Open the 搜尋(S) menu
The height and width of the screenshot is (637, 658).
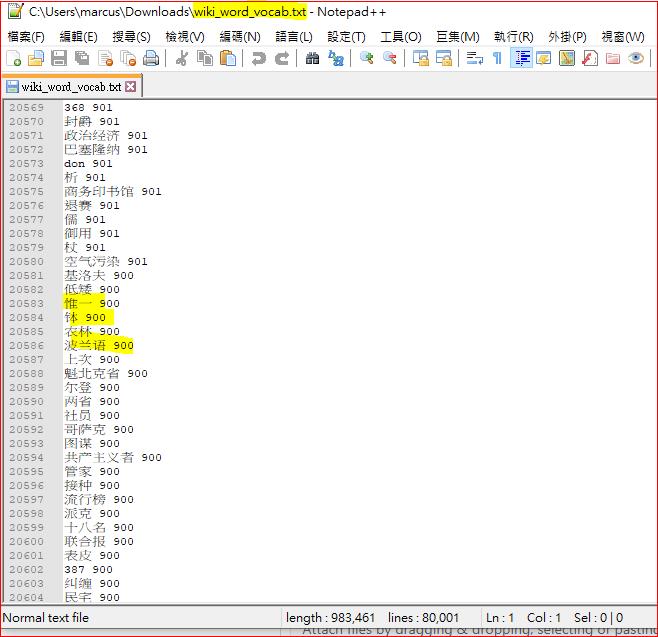point(131,37)
